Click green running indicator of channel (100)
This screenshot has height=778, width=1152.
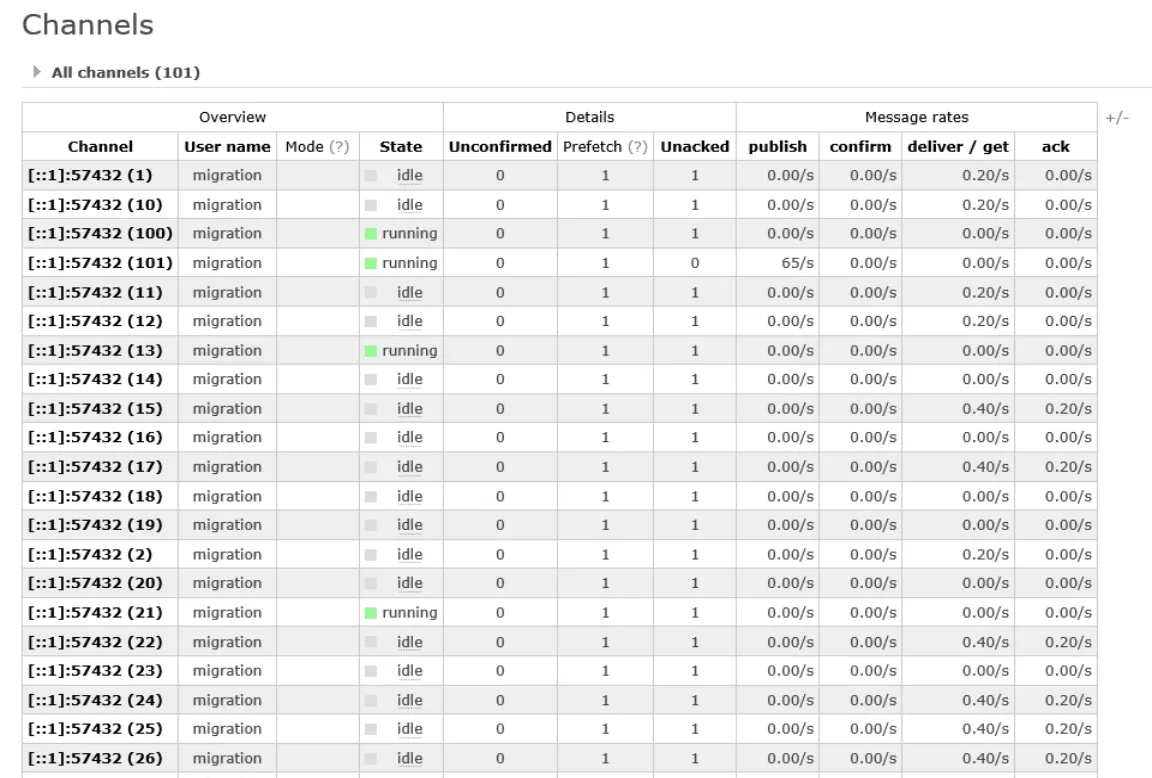point(370,234)
